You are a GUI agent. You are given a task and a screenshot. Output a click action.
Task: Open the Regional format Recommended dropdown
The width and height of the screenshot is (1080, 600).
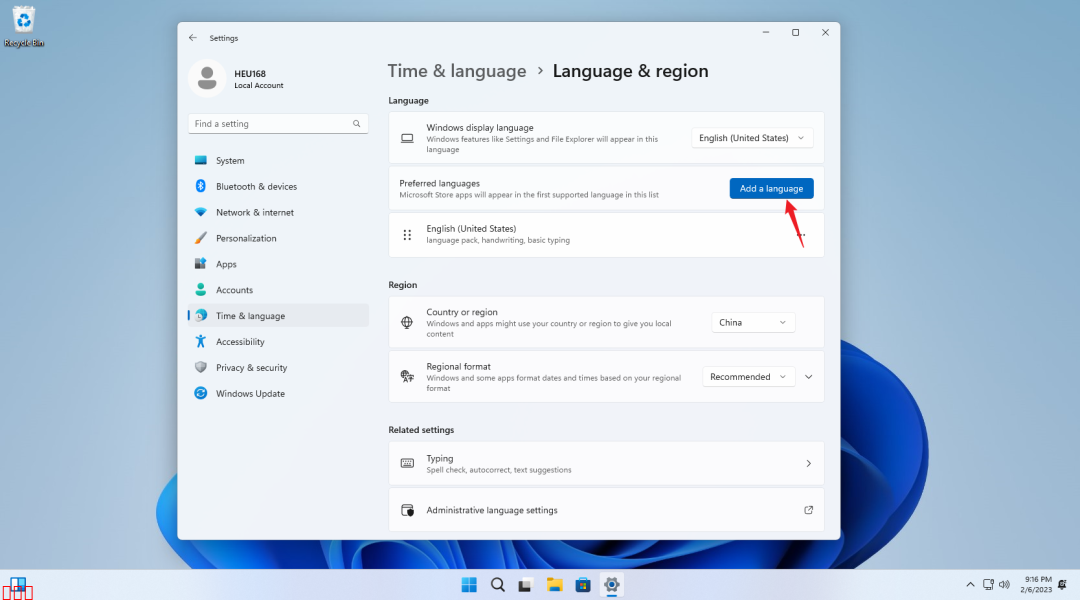pyautogui.click(x=747, y=377)
